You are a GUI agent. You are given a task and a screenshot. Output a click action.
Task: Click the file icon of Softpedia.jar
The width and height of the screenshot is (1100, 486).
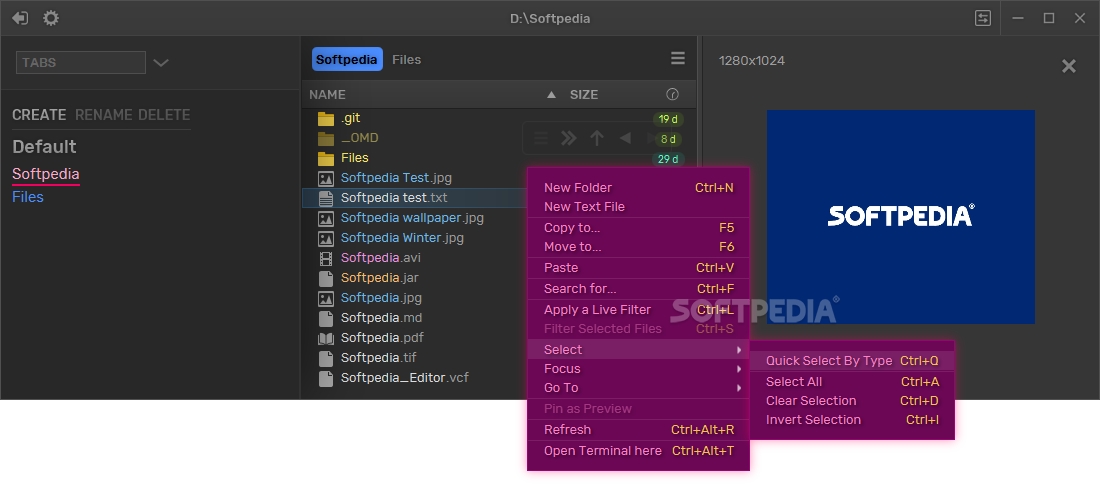pyautogui.click(x=326, y=278)
